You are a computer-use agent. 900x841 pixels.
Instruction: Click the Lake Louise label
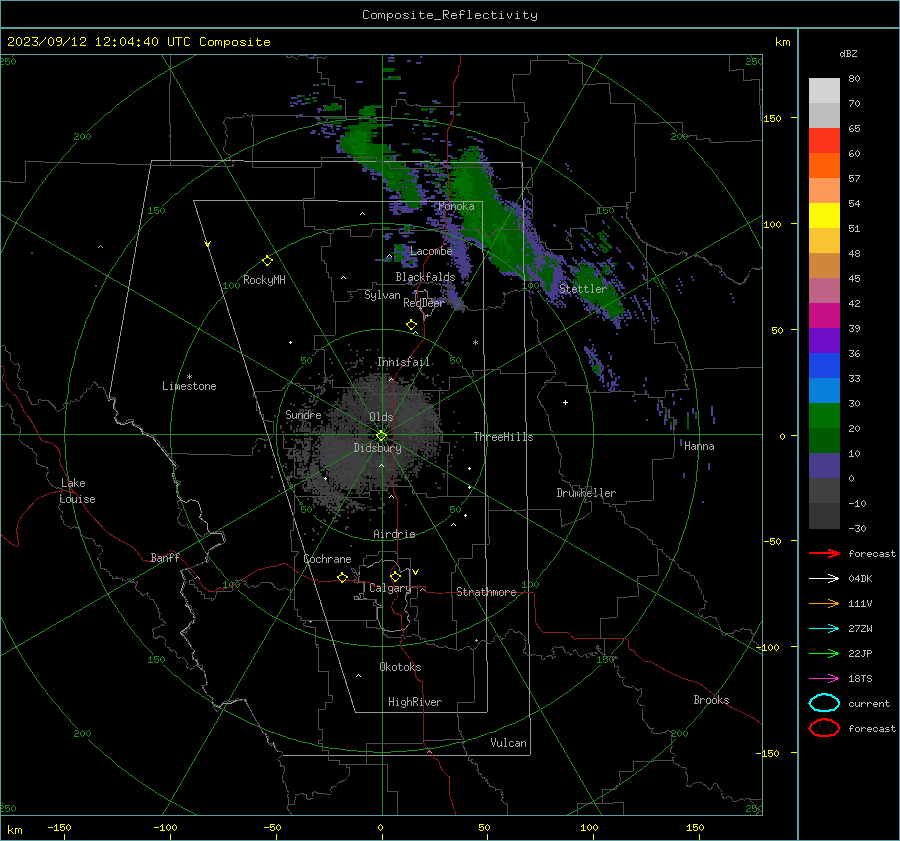tap(77, 491)
